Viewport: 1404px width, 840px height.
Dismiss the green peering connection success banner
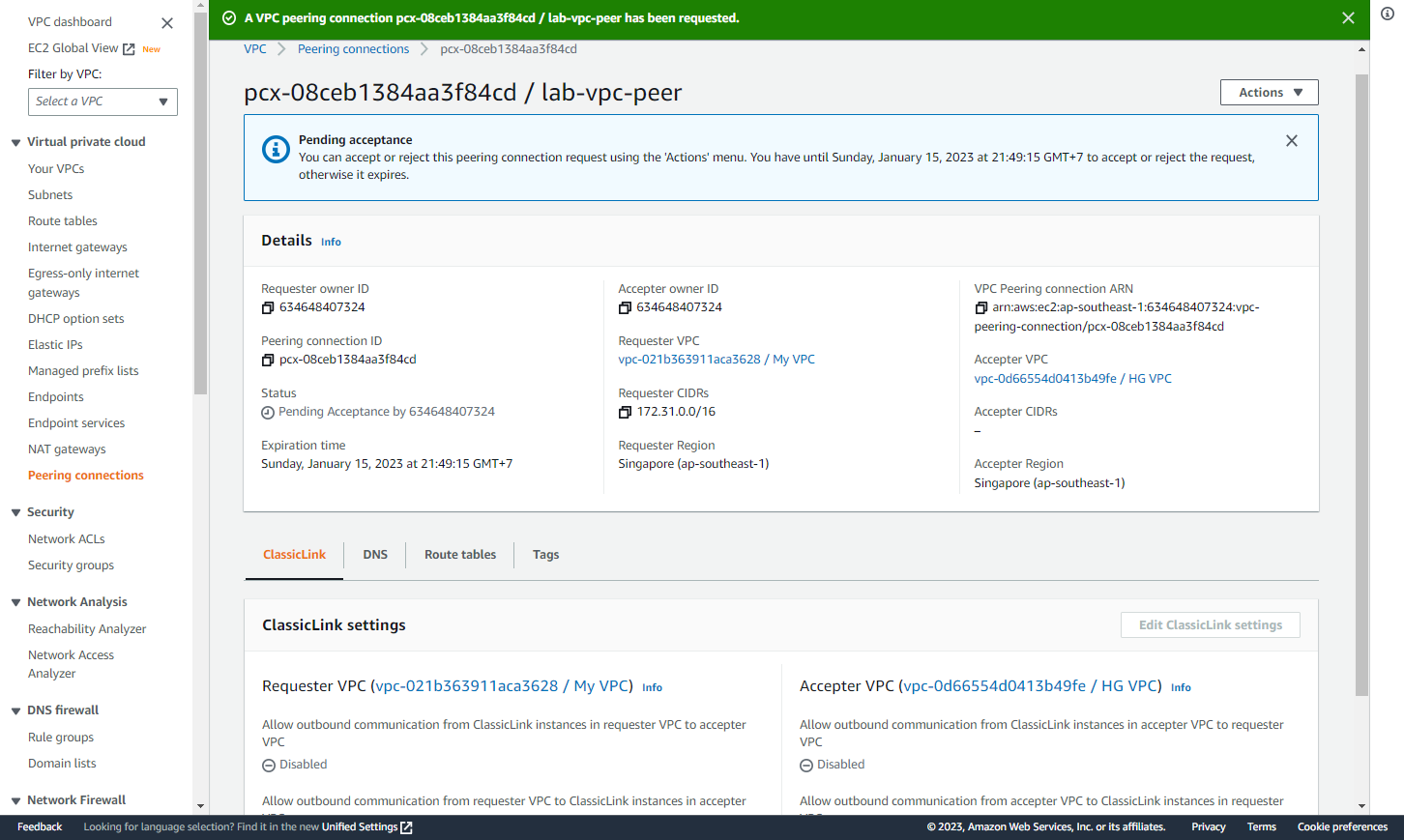click(x=1348, y=17)
